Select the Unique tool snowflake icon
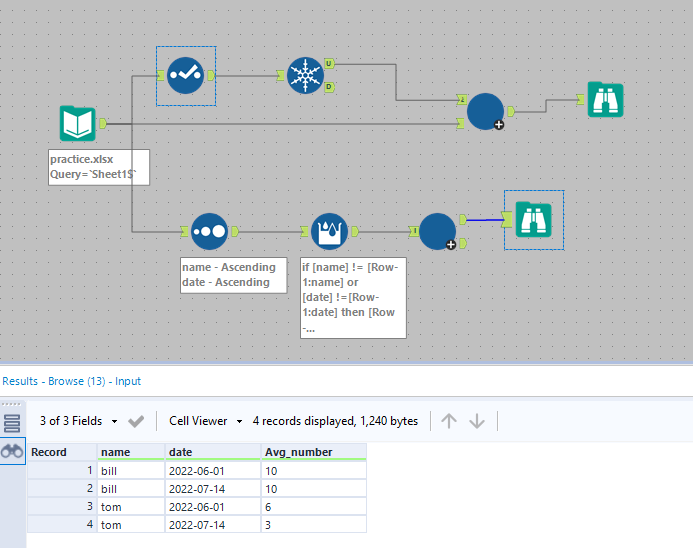Image resolution: width=693 pixels, height=548 pixels. click(305, 76)
